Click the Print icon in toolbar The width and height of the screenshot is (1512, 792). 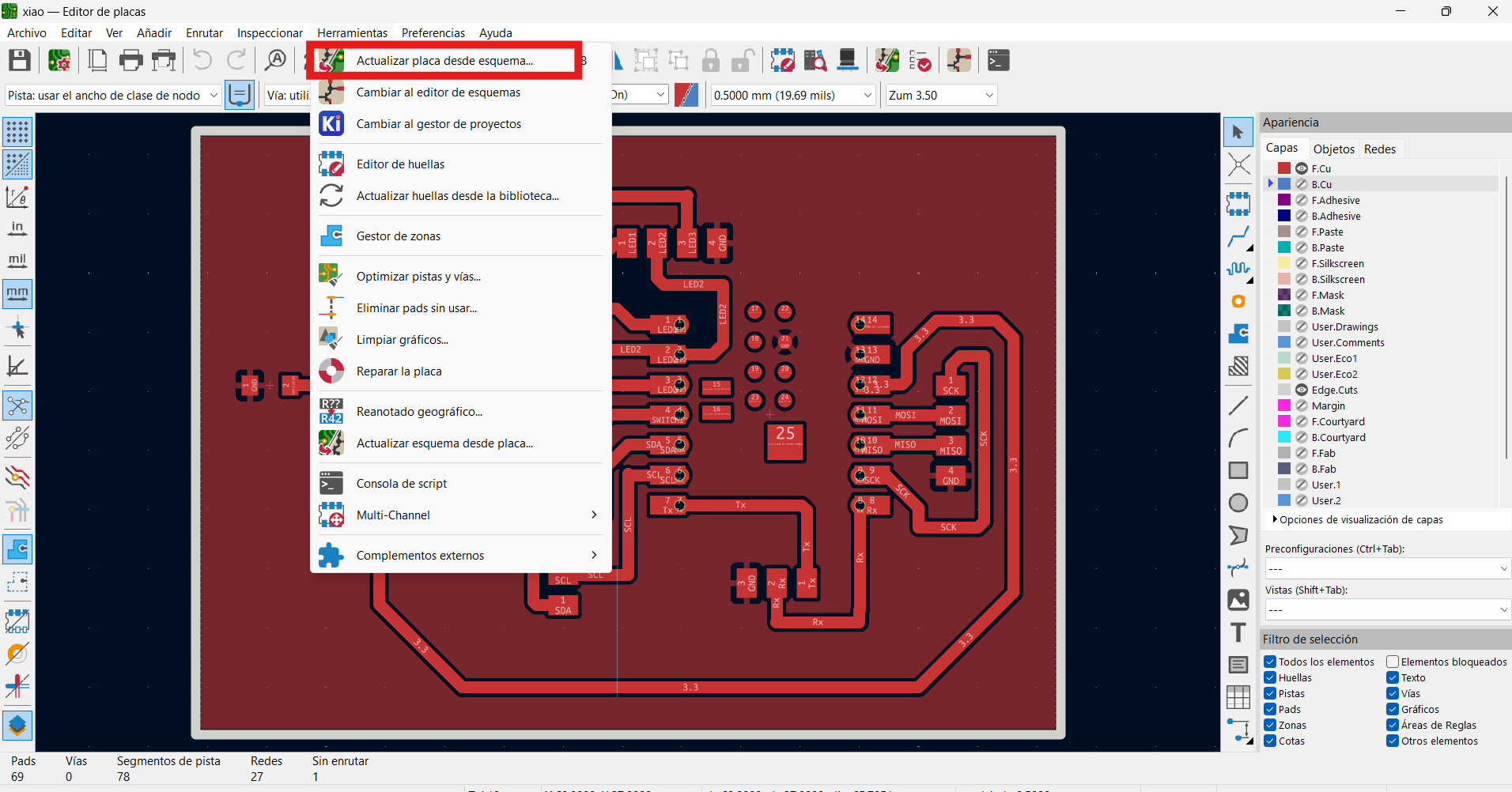coord(130,60)
